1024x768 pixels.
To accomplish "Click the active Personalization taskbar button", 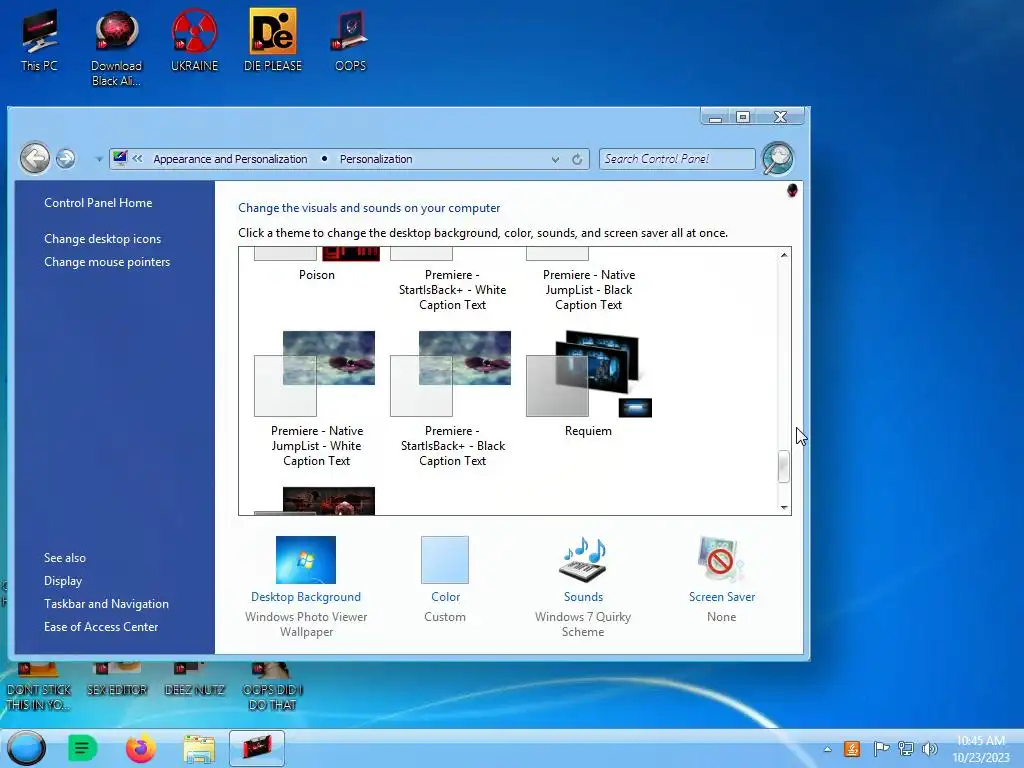I will [257, 748].
